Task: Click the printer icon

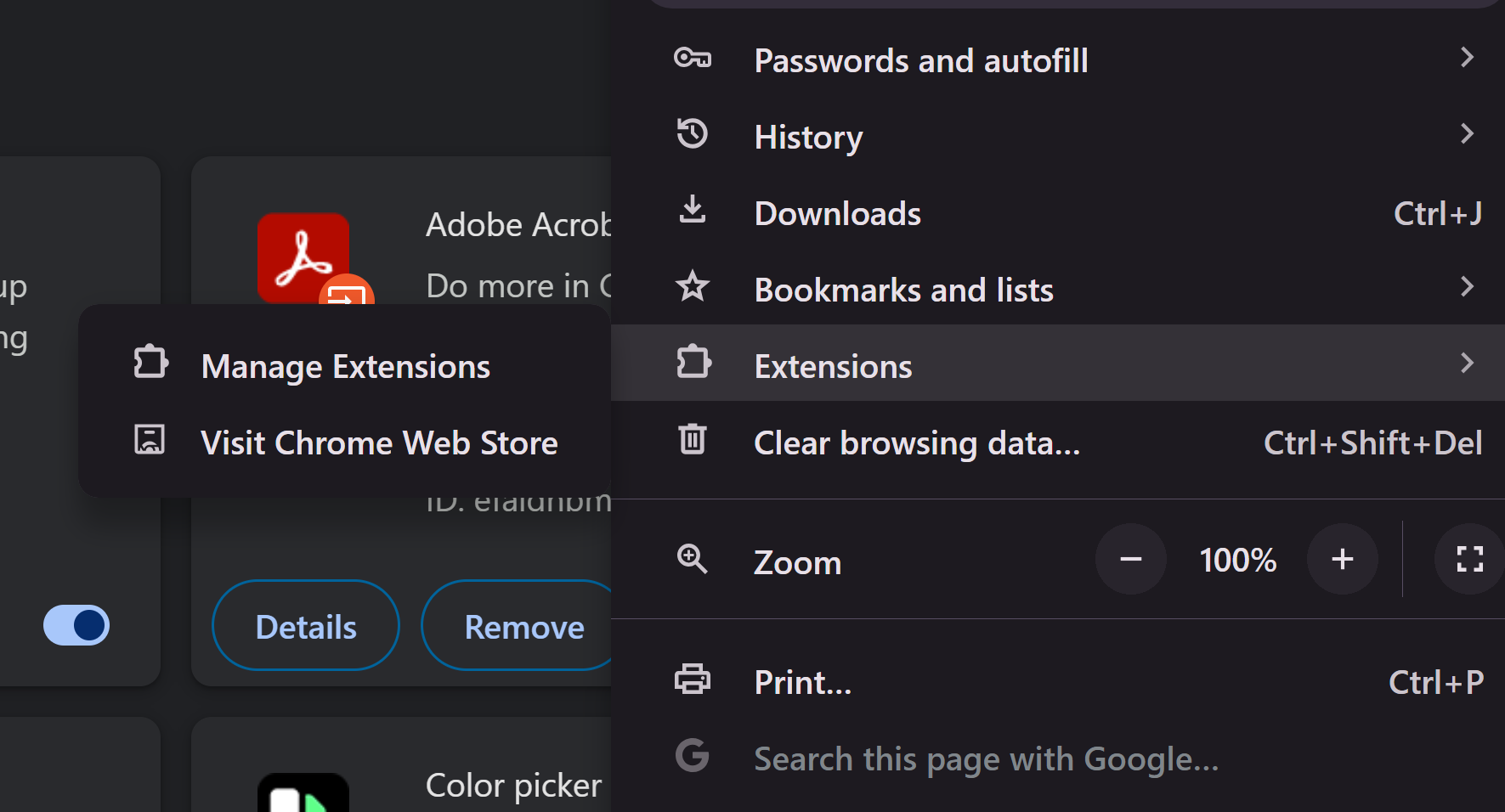Action: (x=692, y=679)
